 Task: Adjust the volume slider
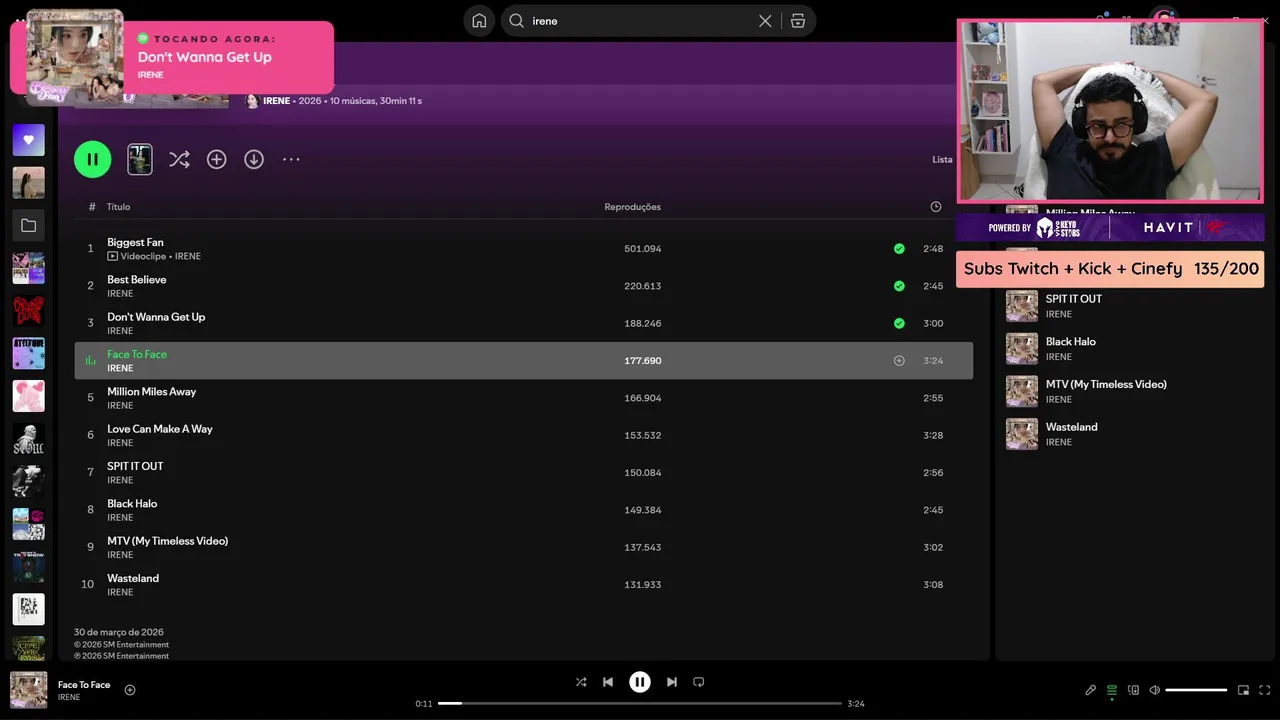click(x=1196, y=690)
